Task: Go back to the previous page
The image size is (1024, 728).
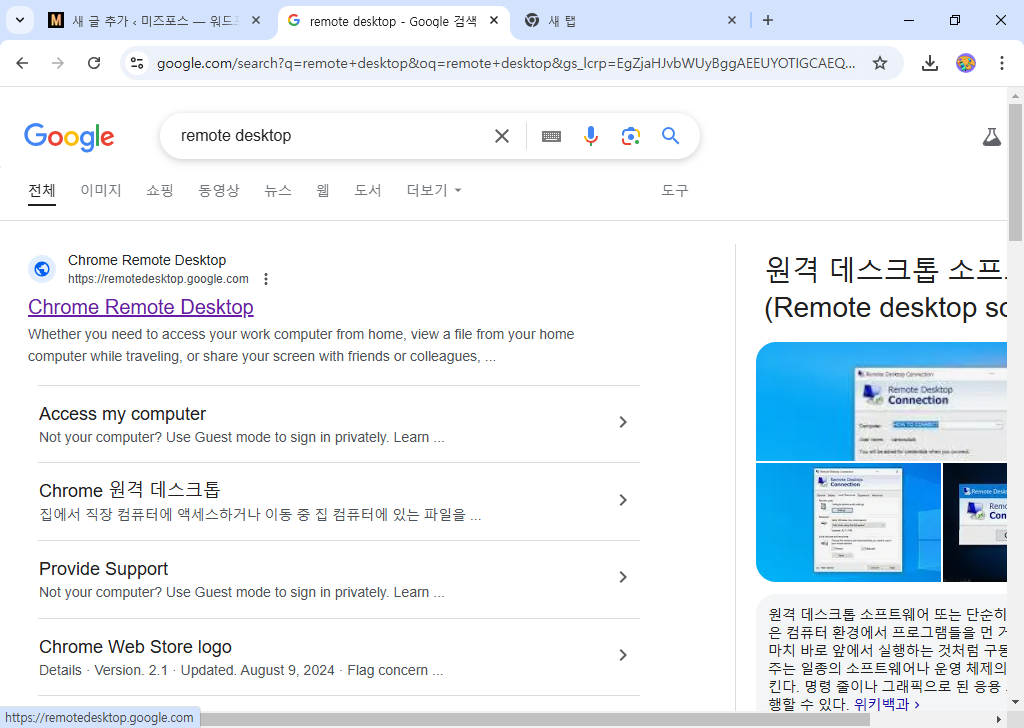Action: 22,63
